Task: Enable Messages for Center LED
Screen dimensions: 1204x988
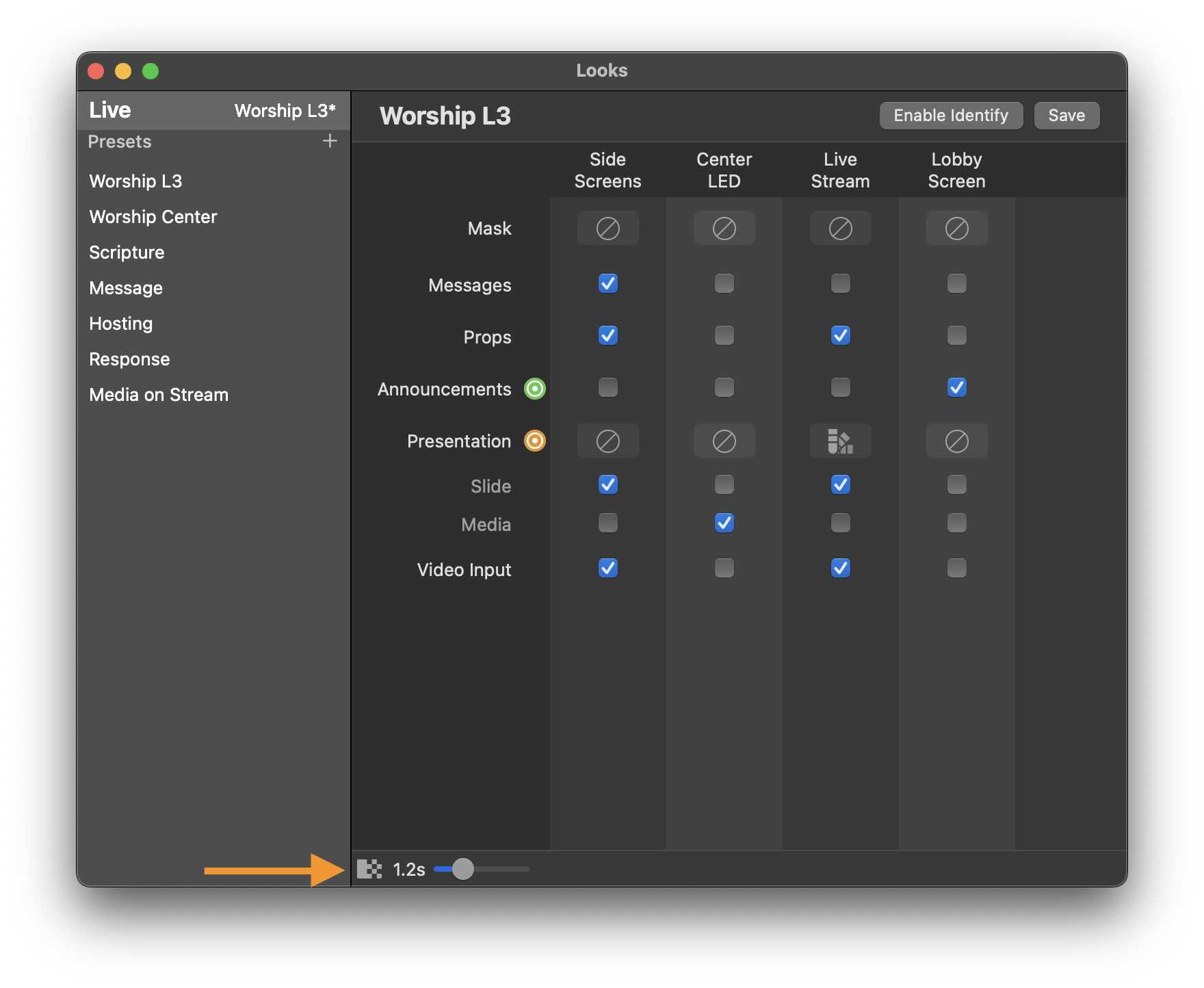Action: 724,283
